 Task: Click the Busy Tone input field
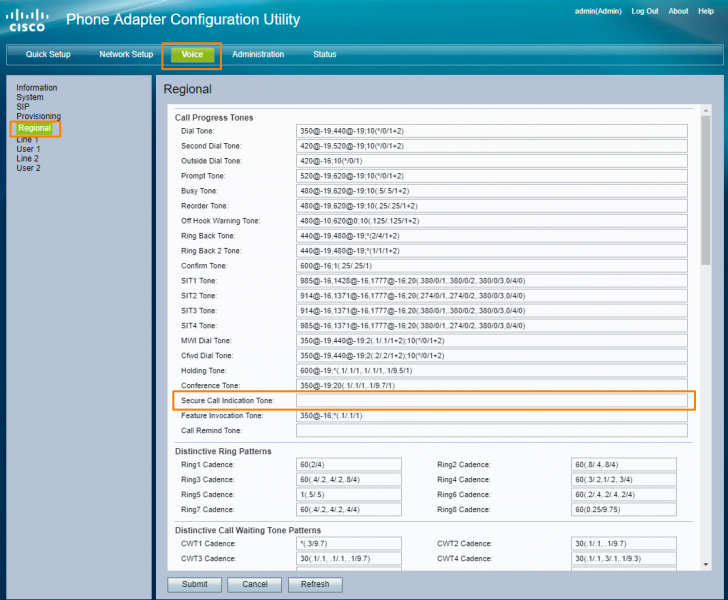[492, 191]
